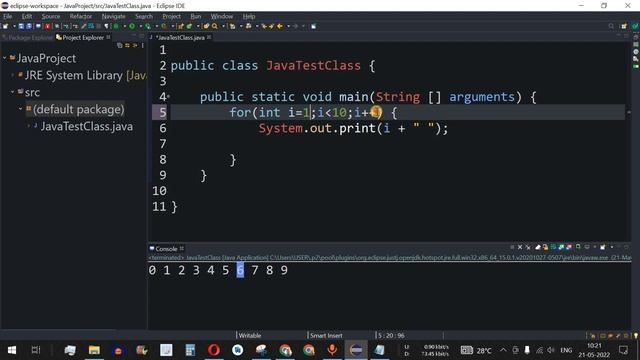Click the Open Console icon
This screenshot has width=640, height=360.
[602, 247]
